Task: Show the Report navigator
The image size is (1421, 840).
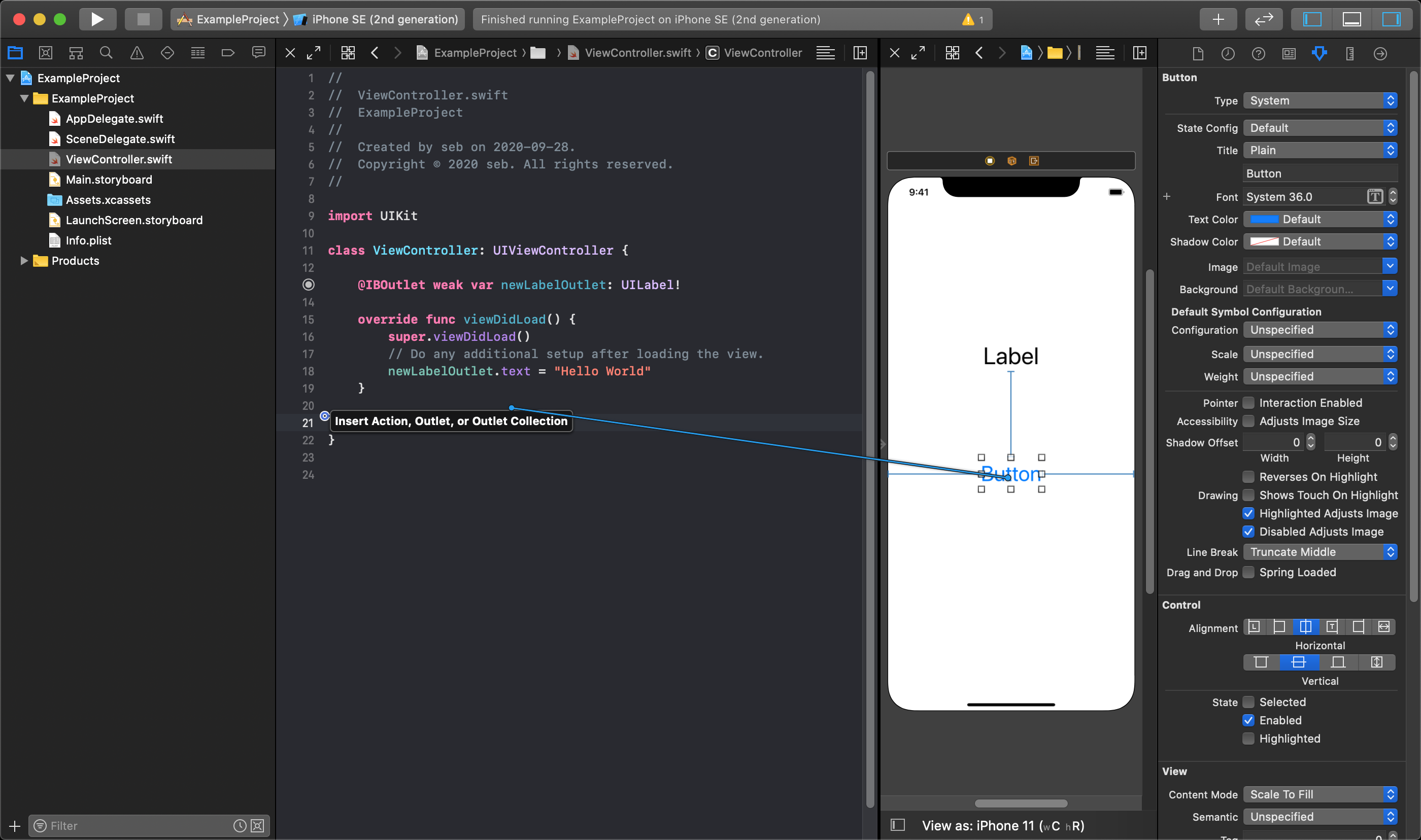Action: (x=259, y=53)
